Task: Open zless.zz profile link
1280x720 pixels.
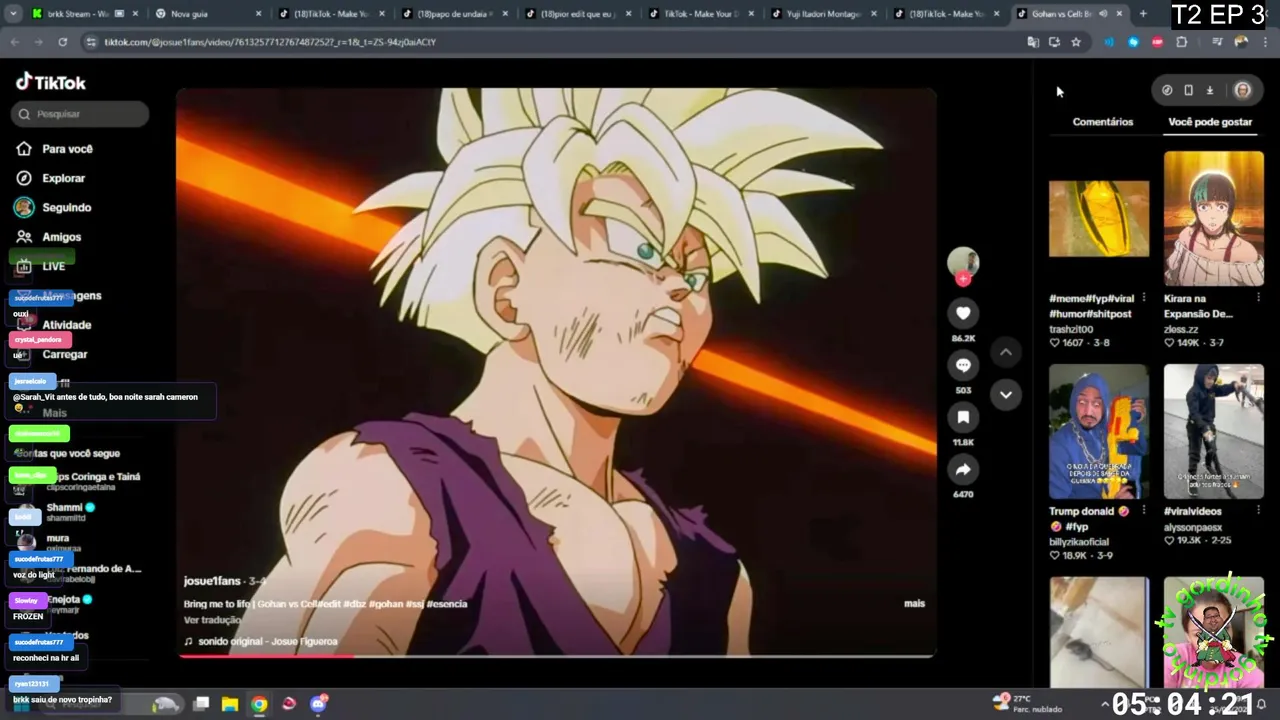Action: pyautogui.click(x=1181, y=329)
